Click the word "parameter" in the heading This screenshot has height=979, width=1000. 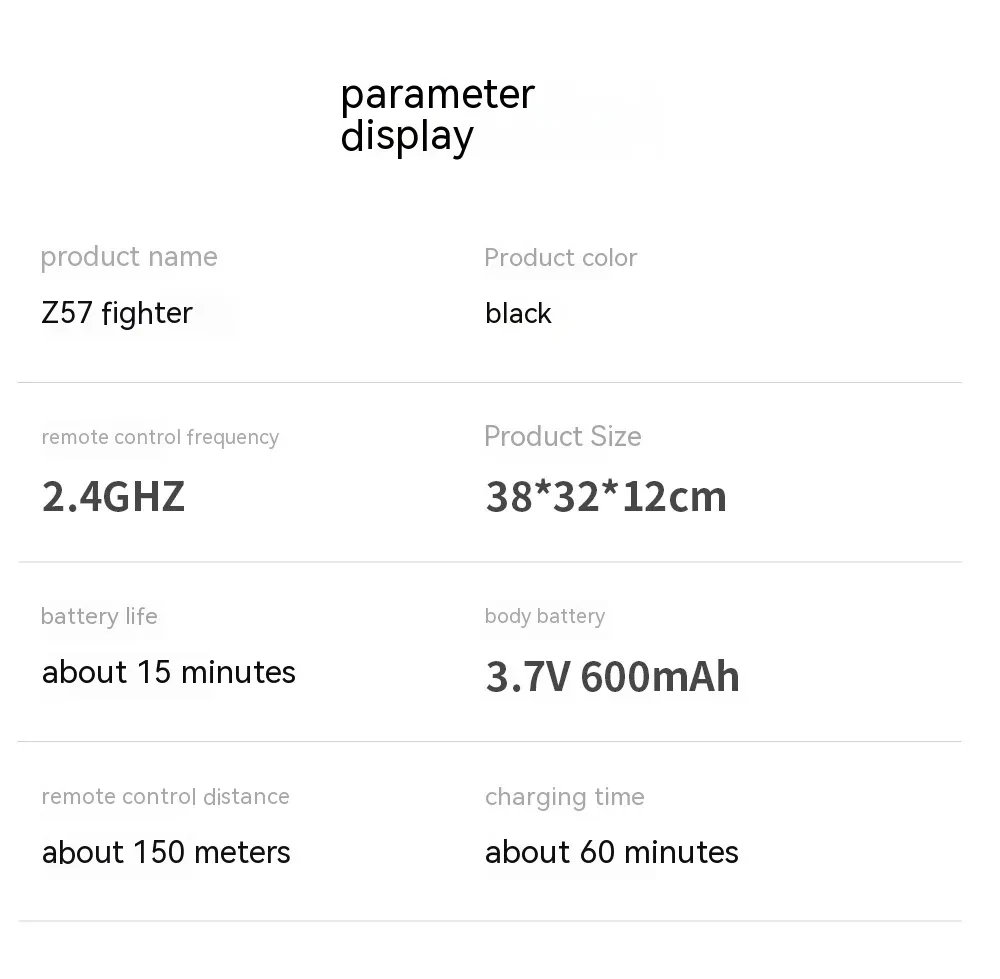coord(437,95)
